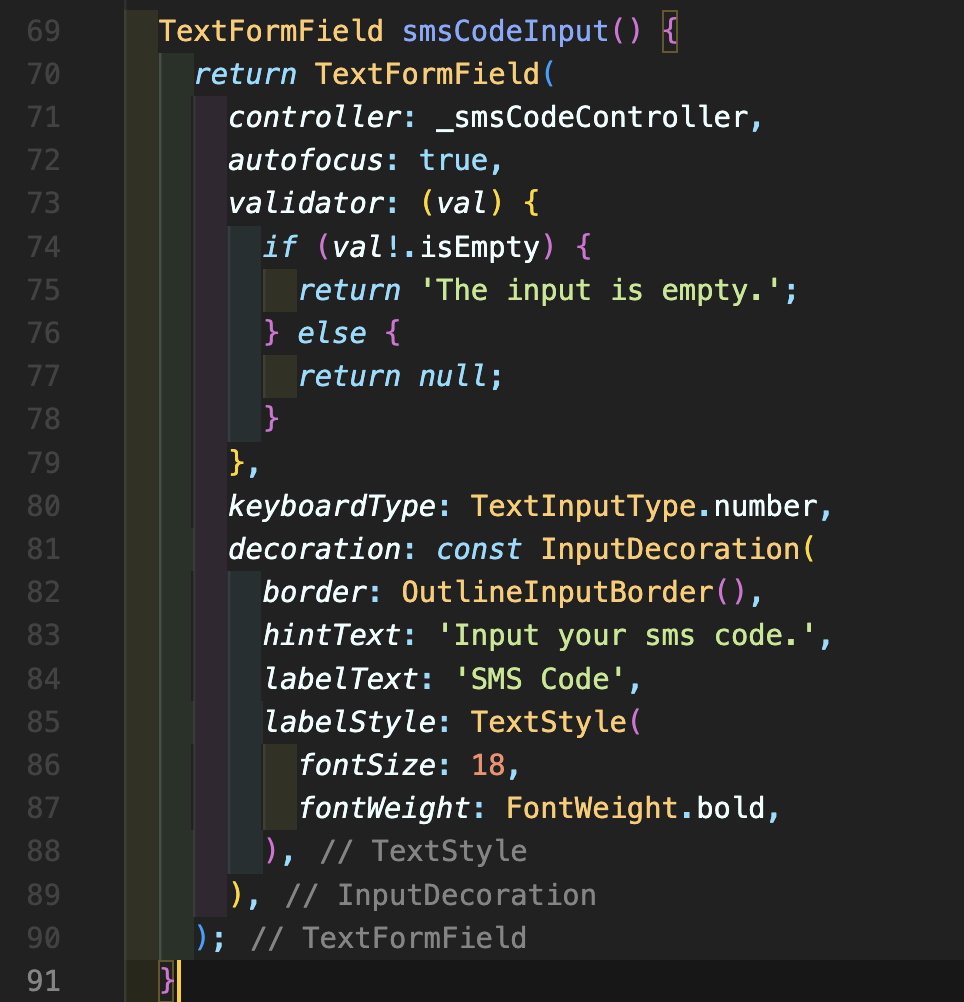Click line number 69 in gutter
The width and height of the screenshot is (964, 1002).
click(43, 31)
